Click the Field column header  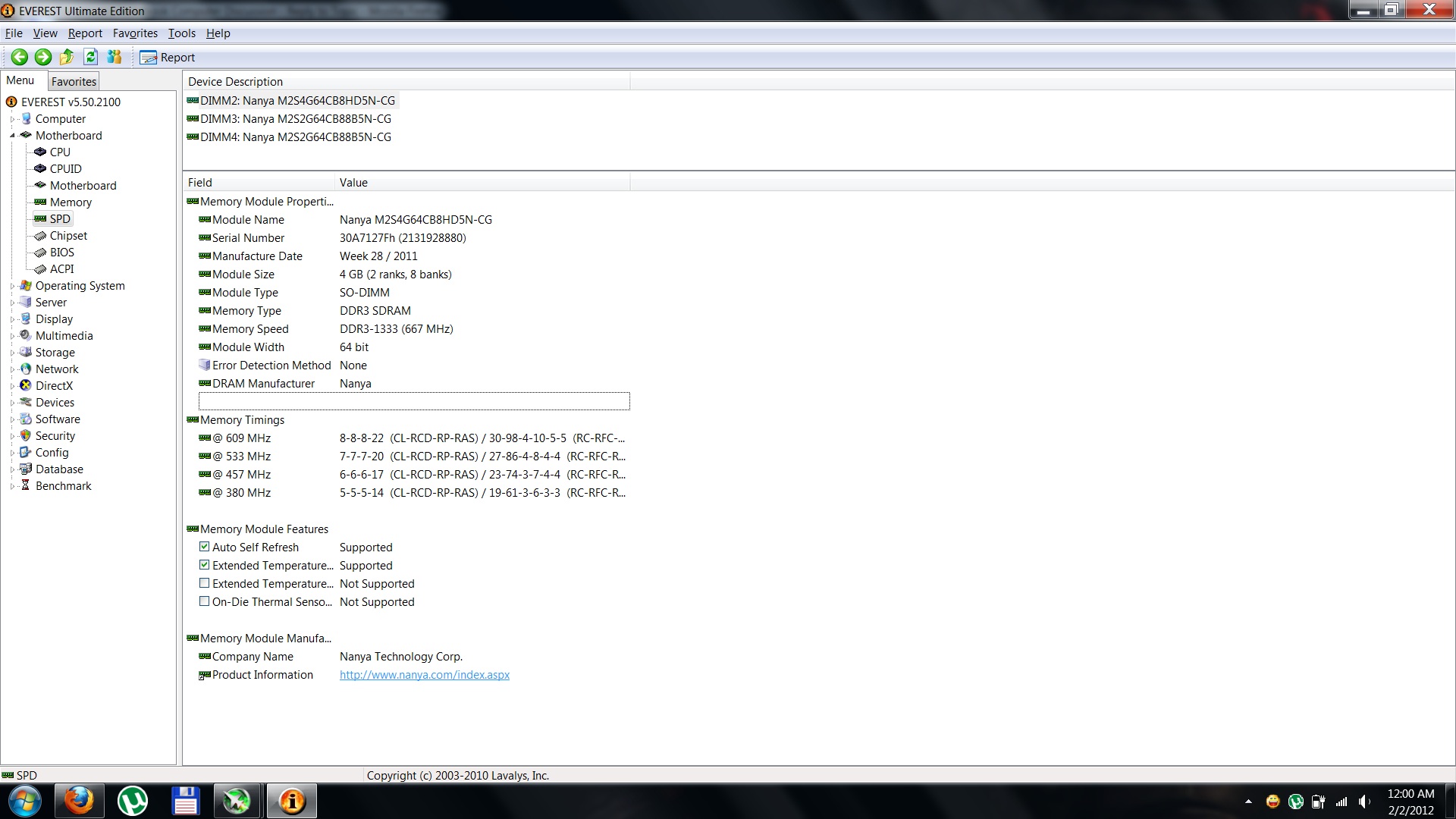(258, 183)
